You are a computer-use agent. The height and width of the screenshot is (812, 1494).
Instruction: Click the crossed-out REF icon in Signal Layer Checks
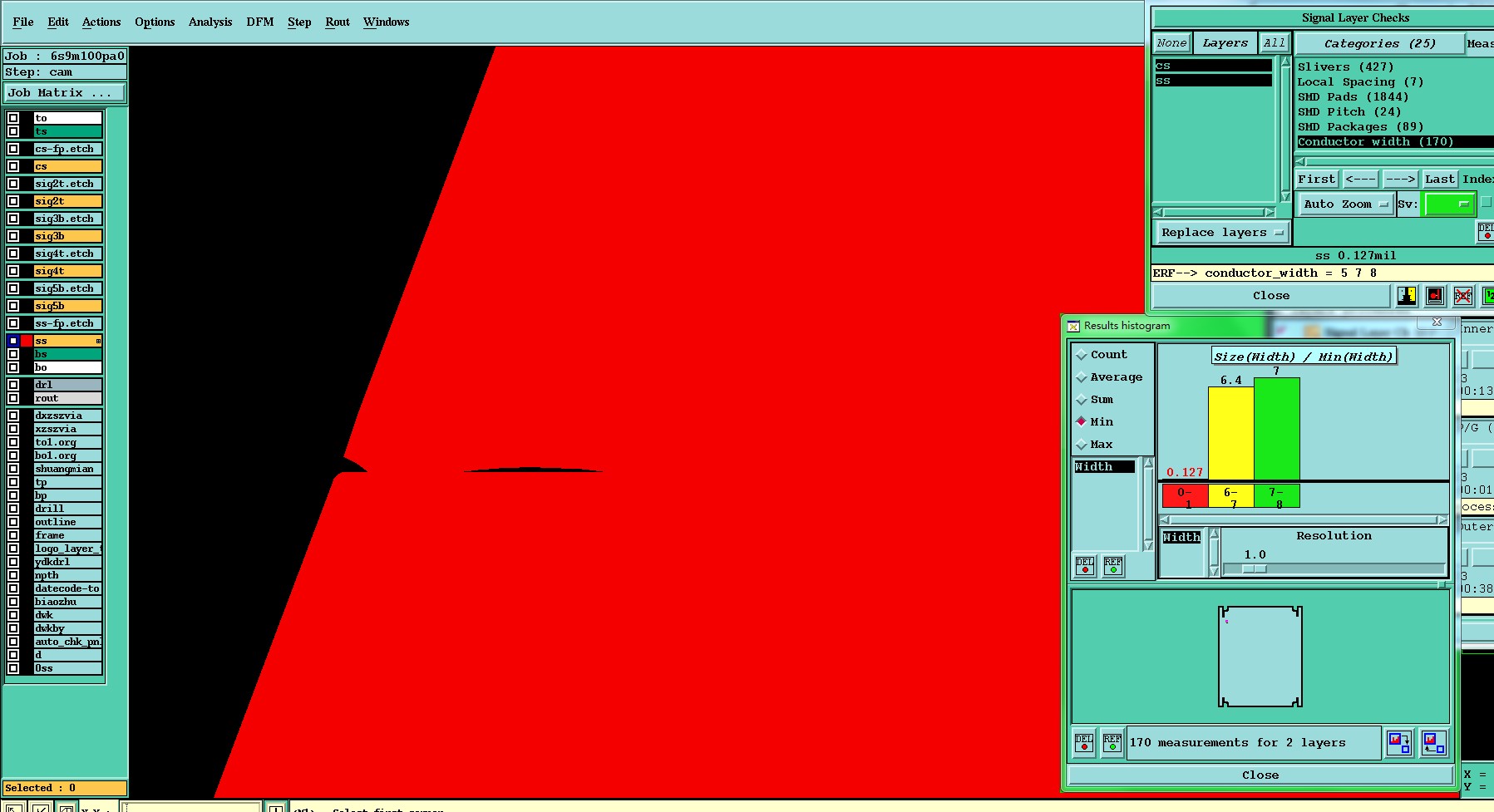[1463, 296]
